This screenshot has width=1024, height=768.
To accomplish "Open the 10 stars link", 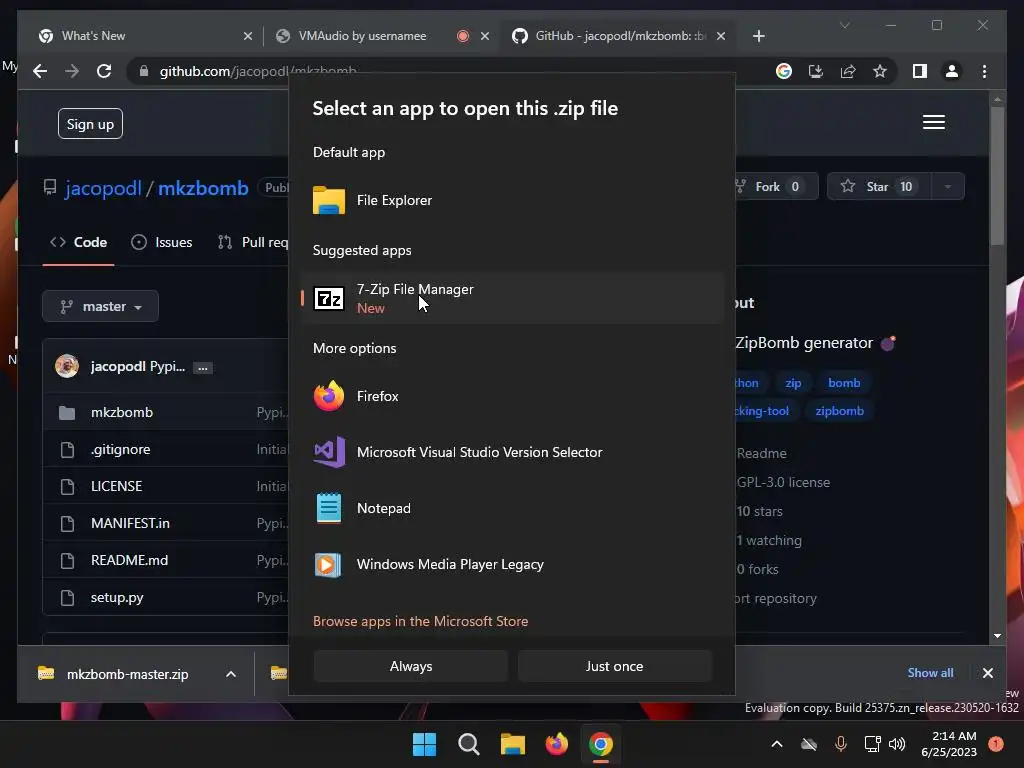I will click(x=759, y=511).
